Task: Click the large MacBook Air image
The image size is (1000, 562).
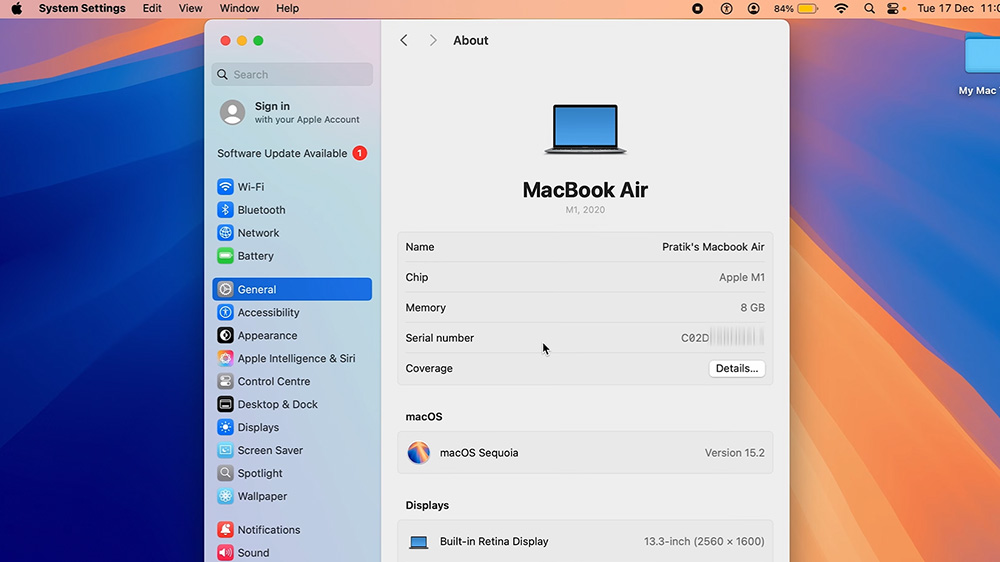Action: click(x=585, y=129)
